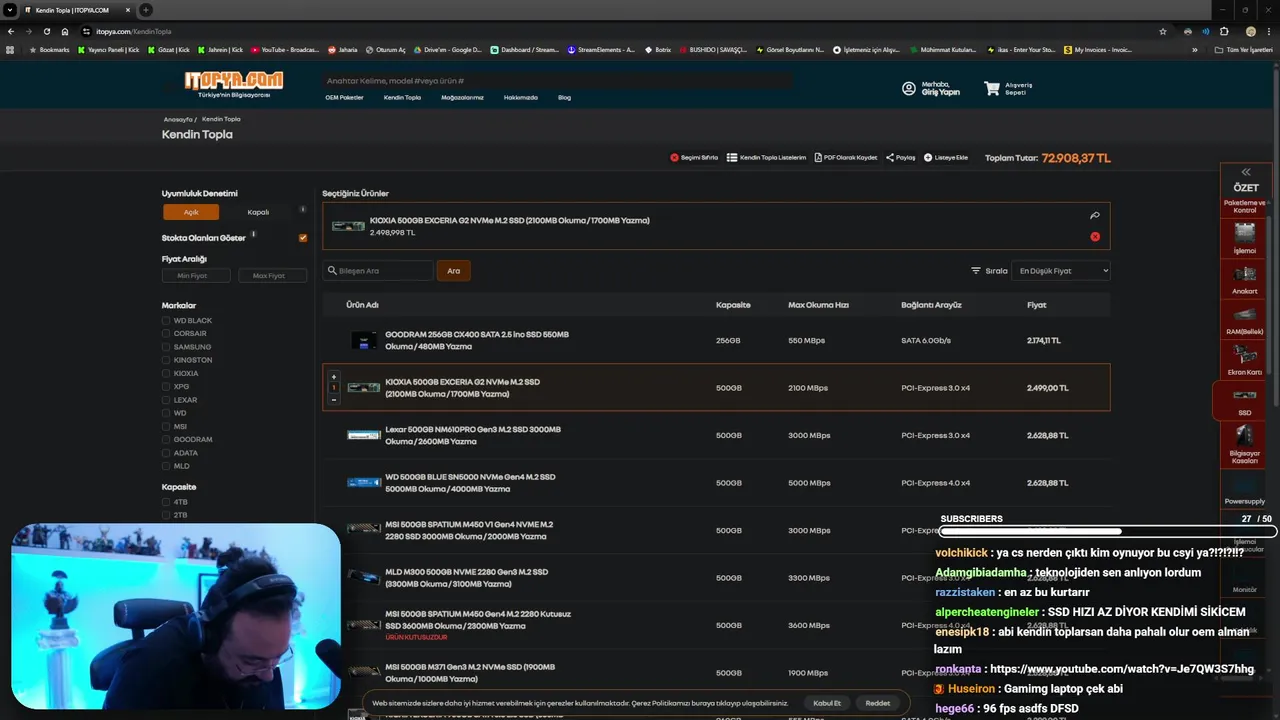Open Hakkımızda menu item
The image size is (1280, 720).
[520, 98]
